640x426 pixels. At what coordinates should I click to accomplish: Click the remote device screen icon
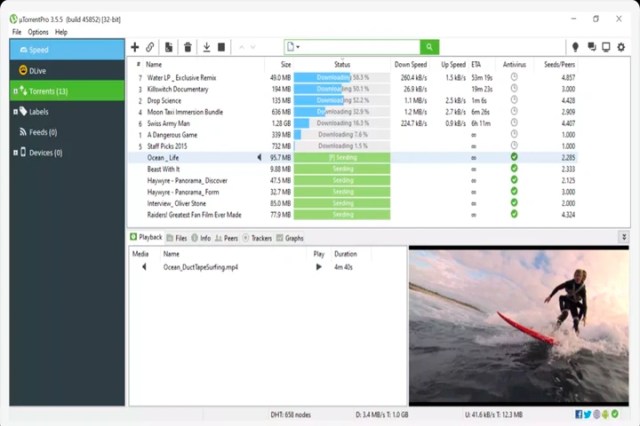tap(606, 47)
